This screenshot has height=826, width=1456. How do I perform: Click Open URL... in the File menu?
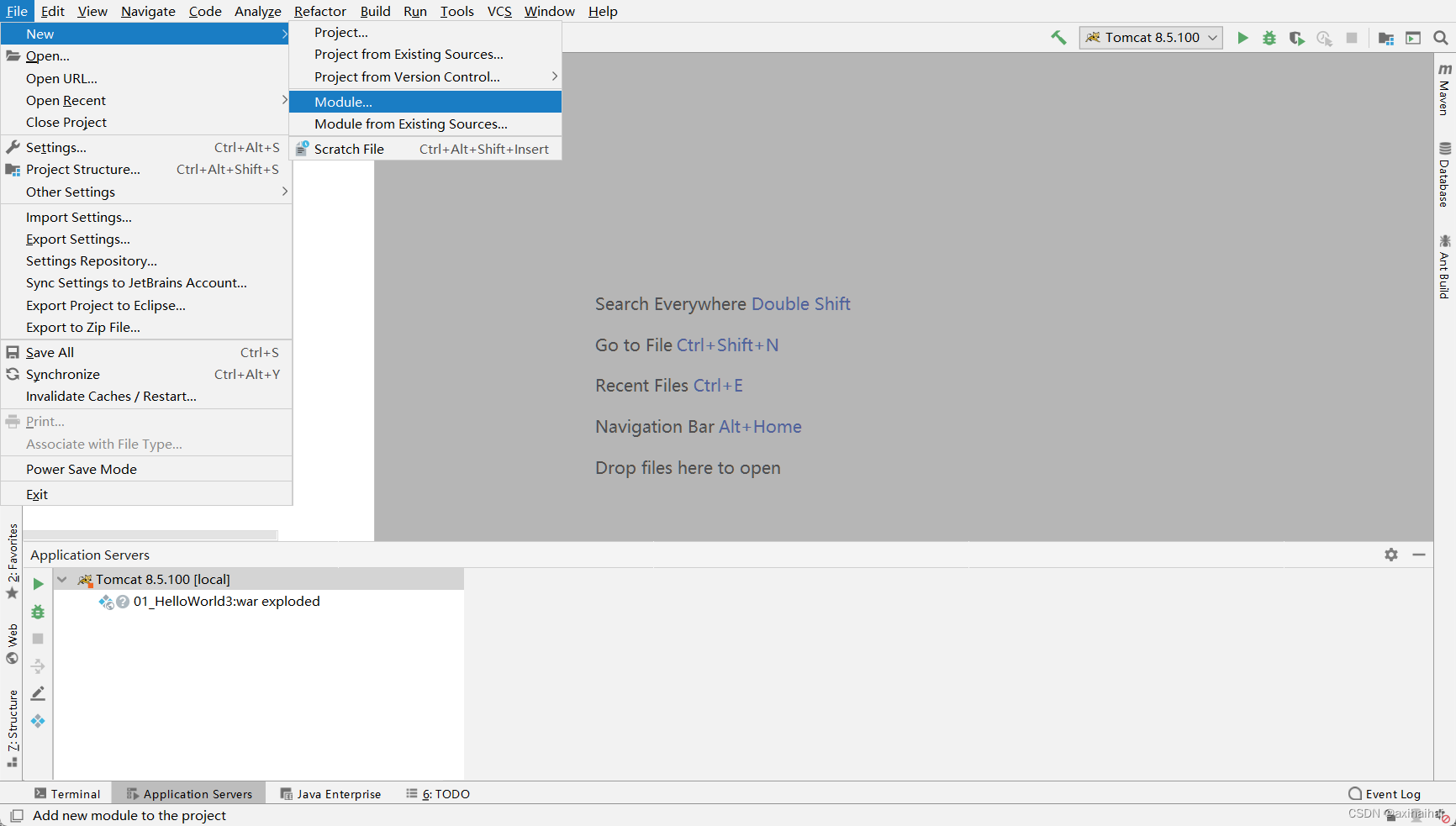(x=146, y=78)
